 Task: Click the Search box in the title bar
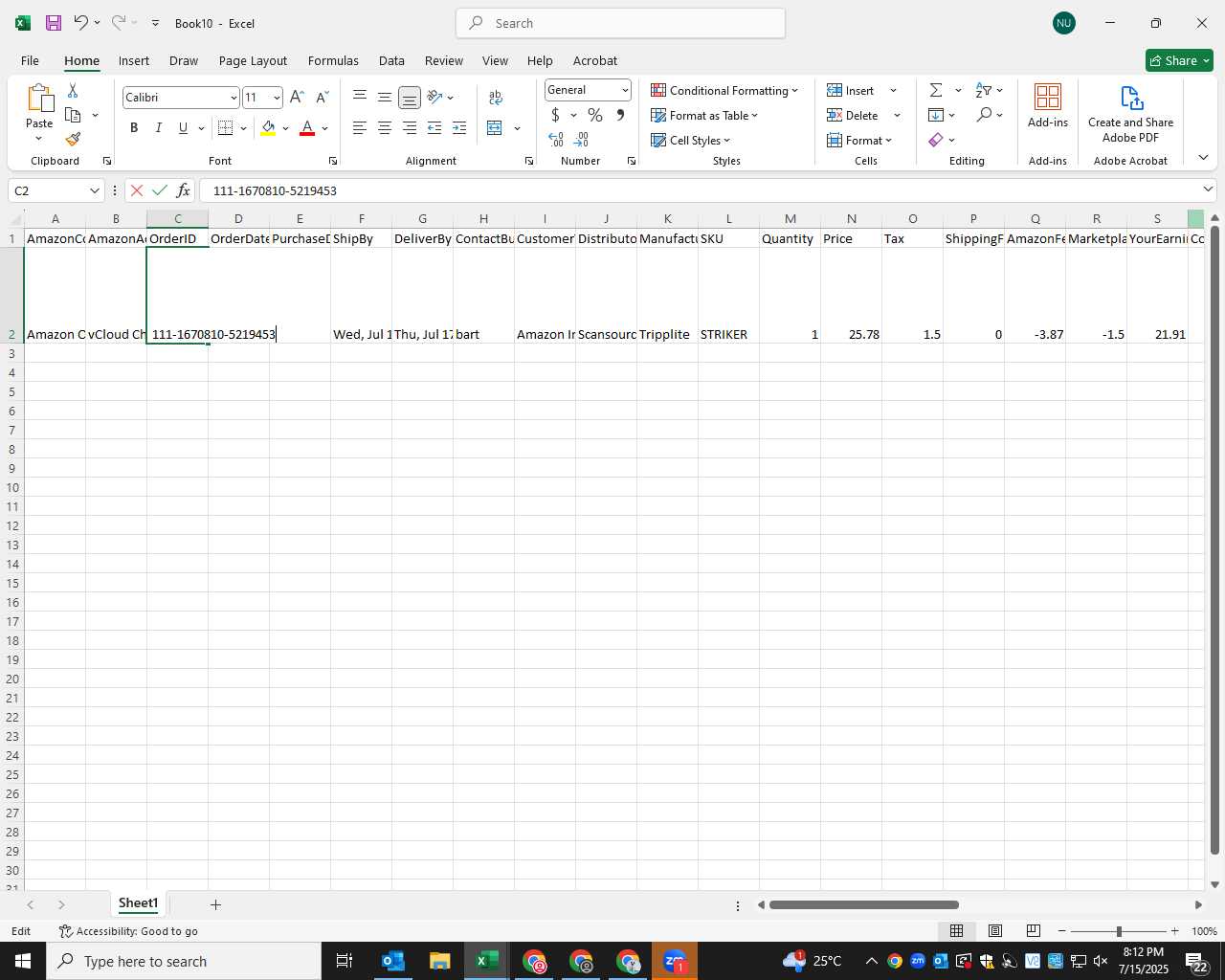point(620,23)
